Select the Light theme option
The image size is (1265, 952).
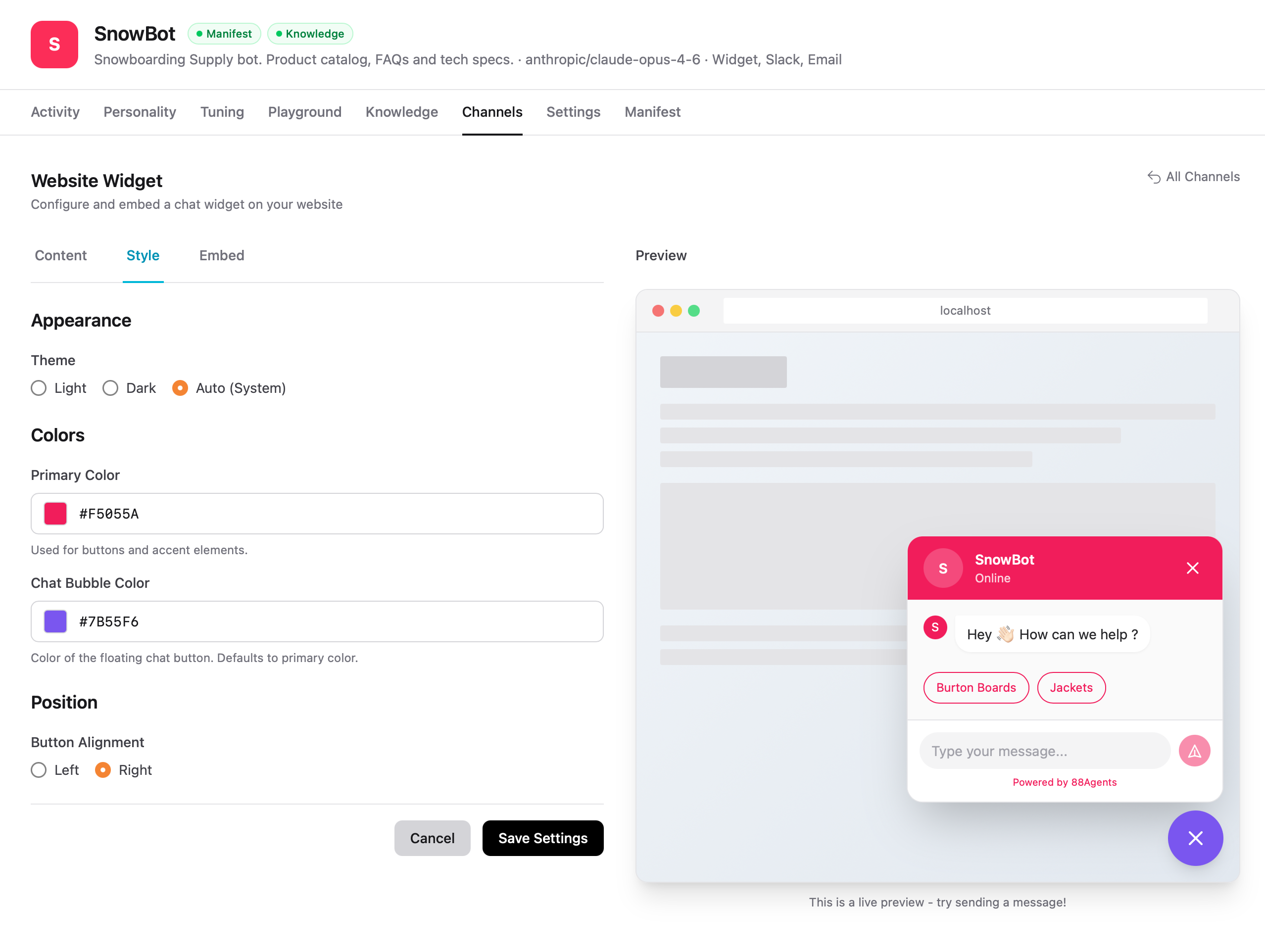click(x=38, y=387)
